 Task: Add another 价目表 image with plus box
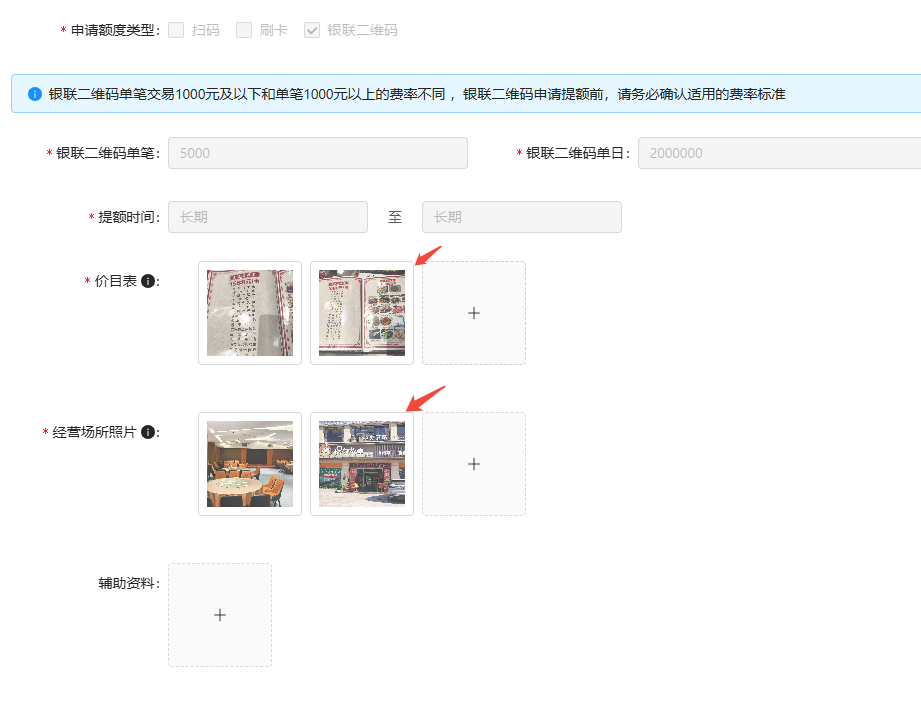pos(474,313)
